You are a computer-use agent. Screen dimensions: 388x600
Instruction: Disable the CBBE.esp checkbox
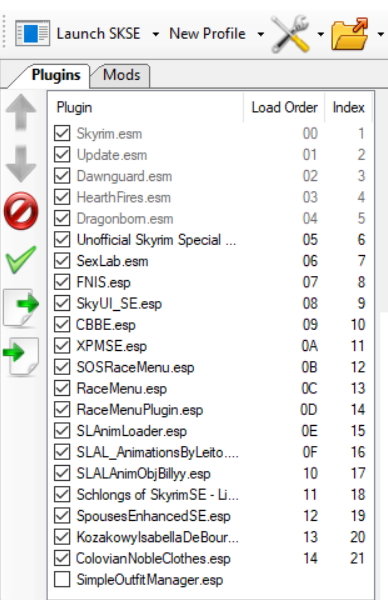[62, 324]
